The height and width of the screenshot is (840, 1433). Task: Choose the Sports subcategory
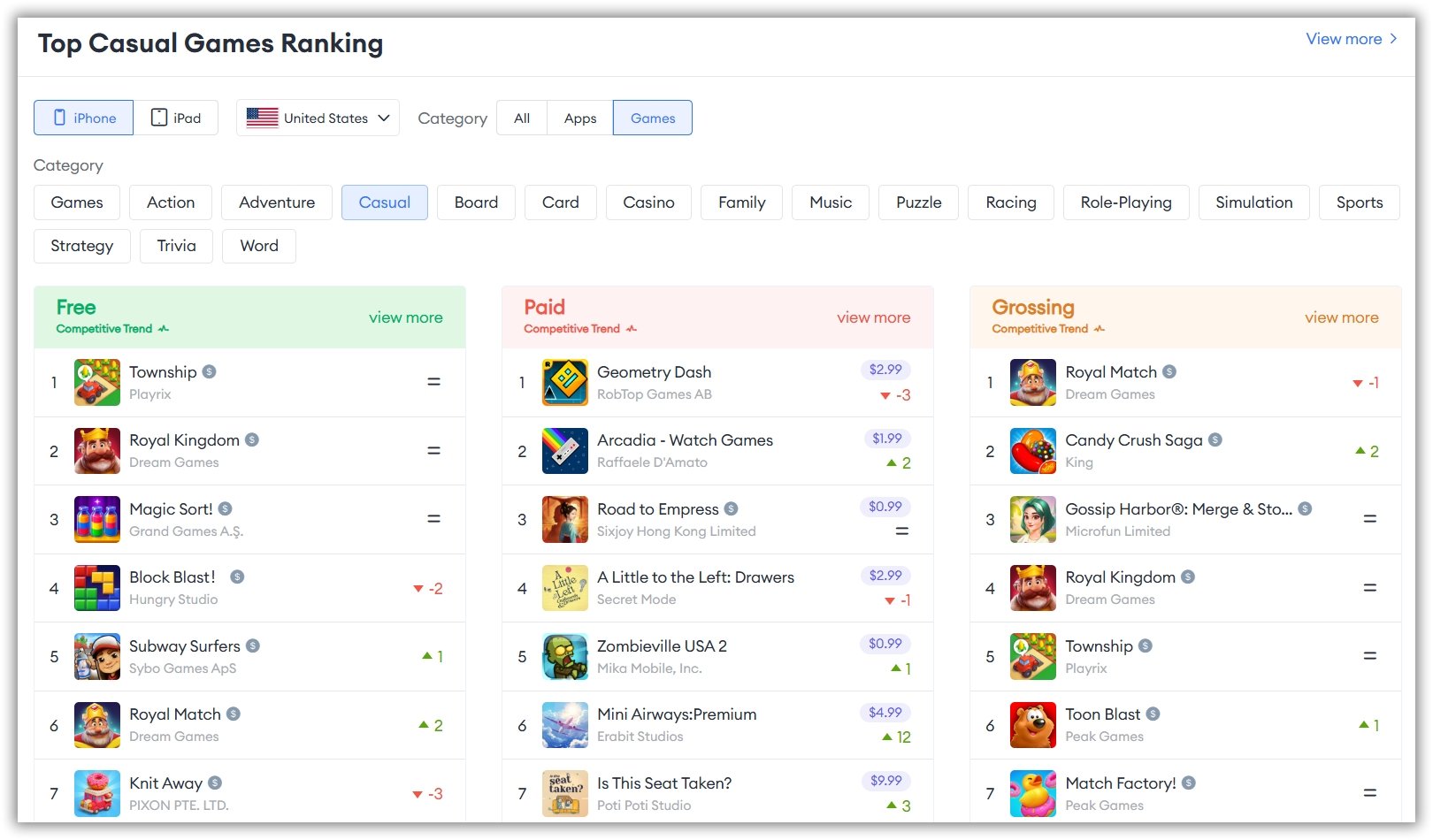[x=1360, y=202]
